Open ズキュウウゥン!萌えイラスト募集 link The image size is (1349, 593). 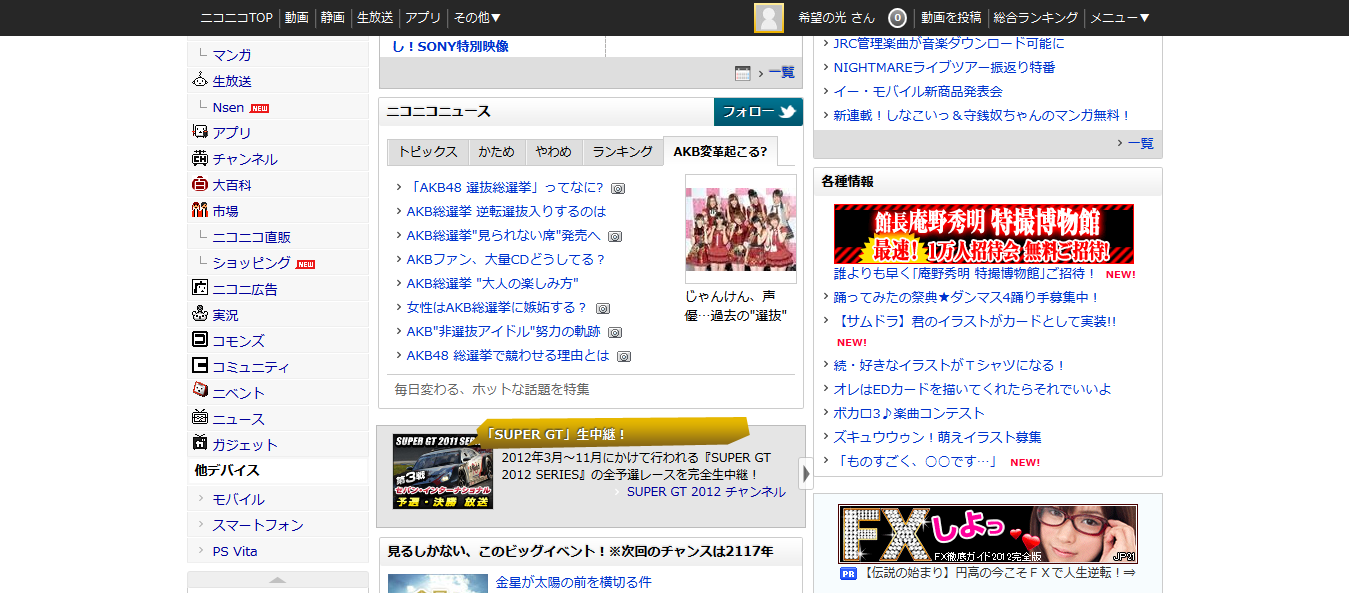pos(937,437)
